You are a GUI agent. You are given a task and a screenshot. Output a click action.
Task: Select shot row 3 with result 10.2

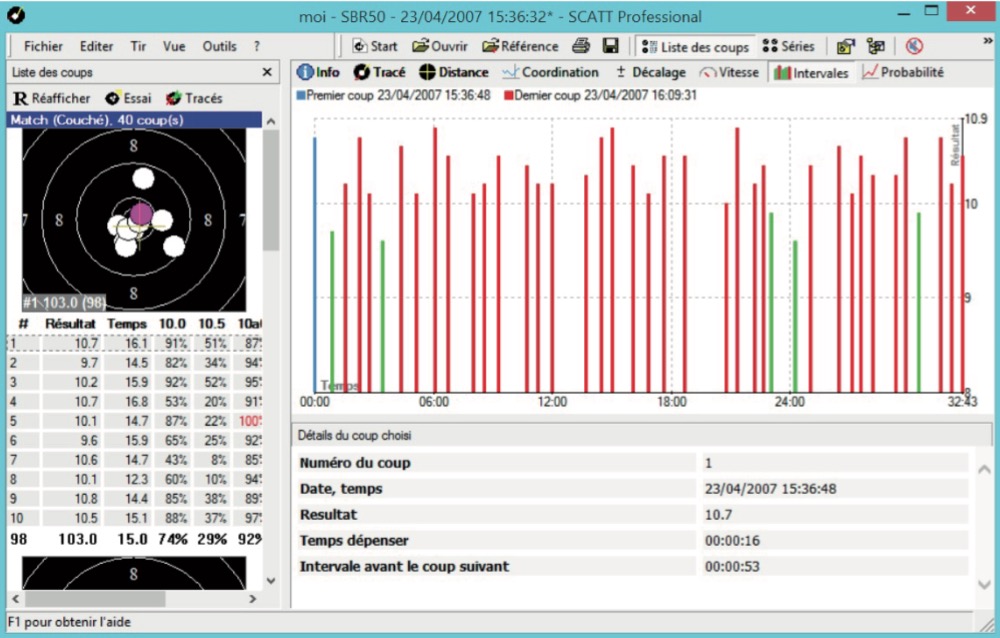click(x=135, y=382)
